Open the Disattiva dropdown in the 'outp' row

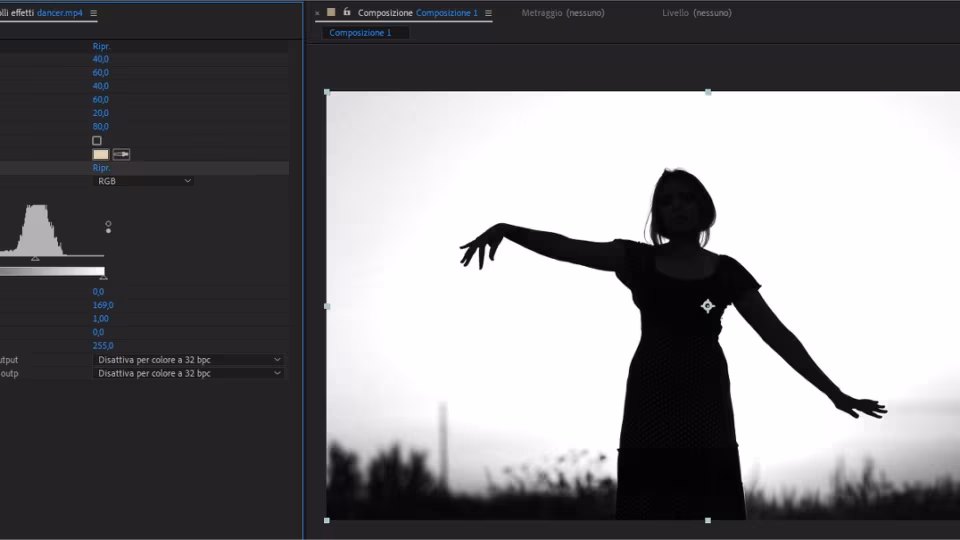point(187,373)
